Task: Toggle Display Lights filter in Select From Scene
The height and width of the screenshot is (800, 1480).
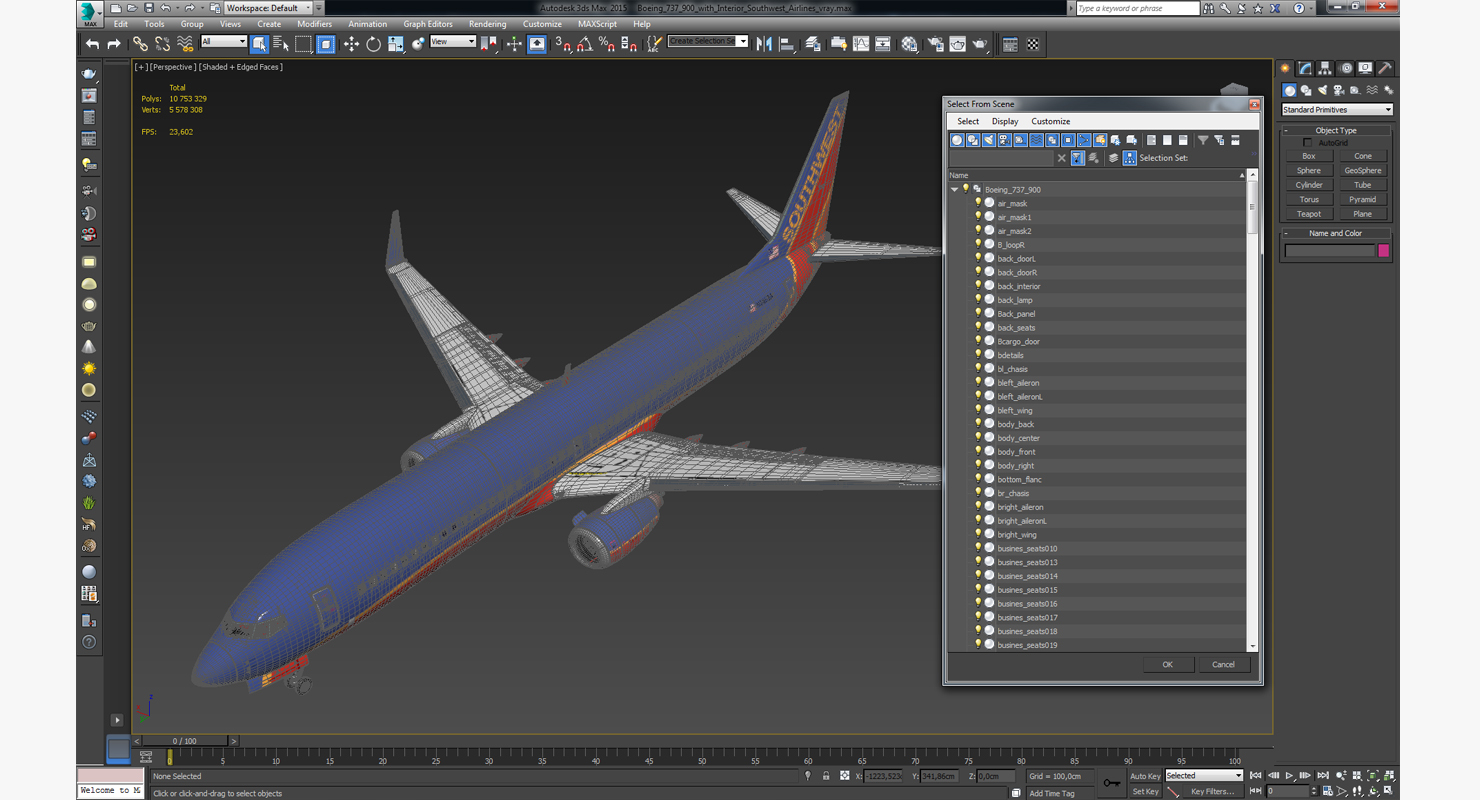Action: coord(989,140)
